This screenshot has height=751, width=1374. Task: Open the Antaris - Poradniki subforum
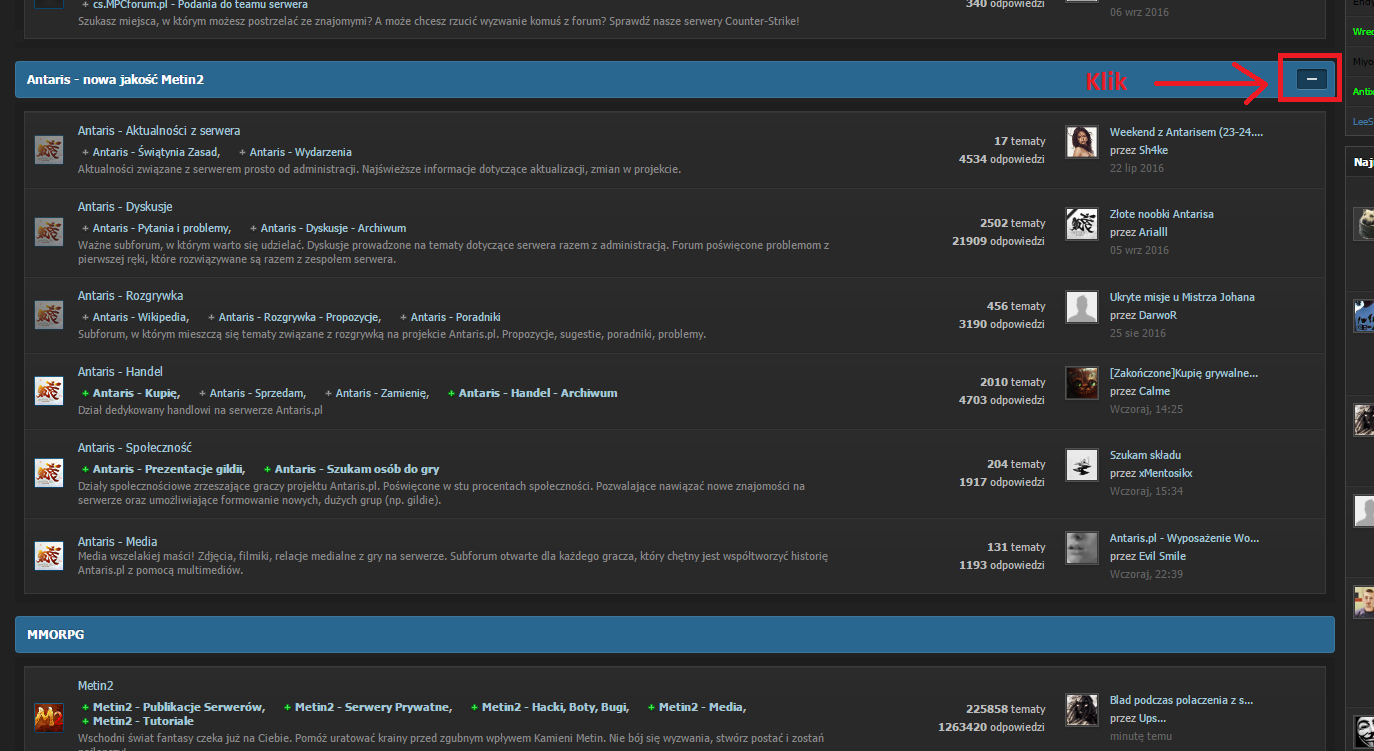tap(456, 317)
